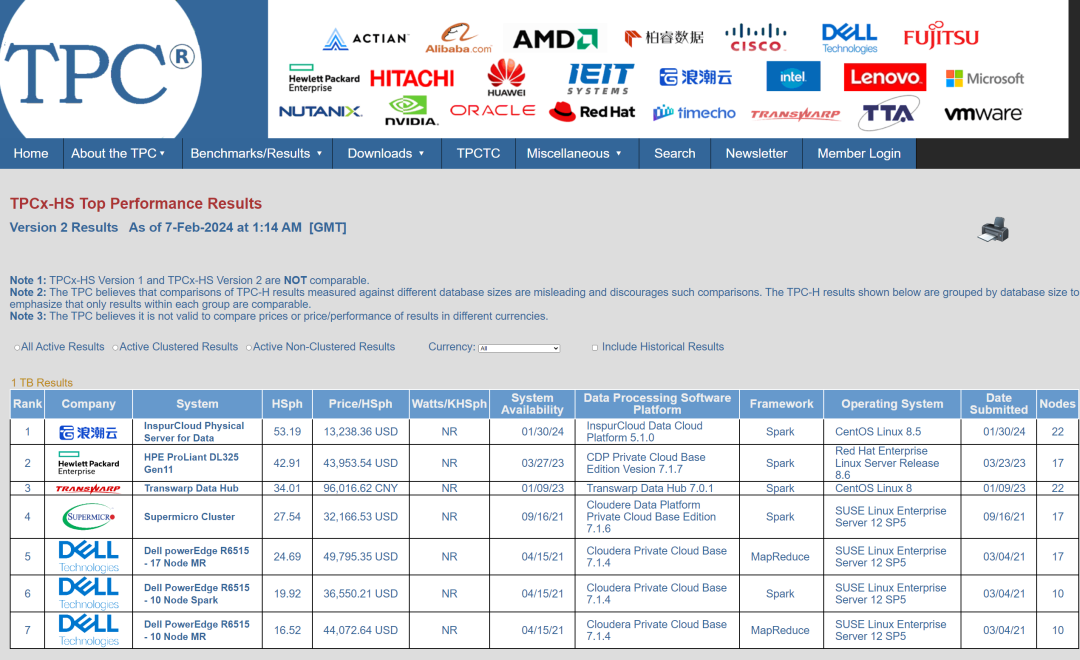Open the Alibaba.com logo

459,39
